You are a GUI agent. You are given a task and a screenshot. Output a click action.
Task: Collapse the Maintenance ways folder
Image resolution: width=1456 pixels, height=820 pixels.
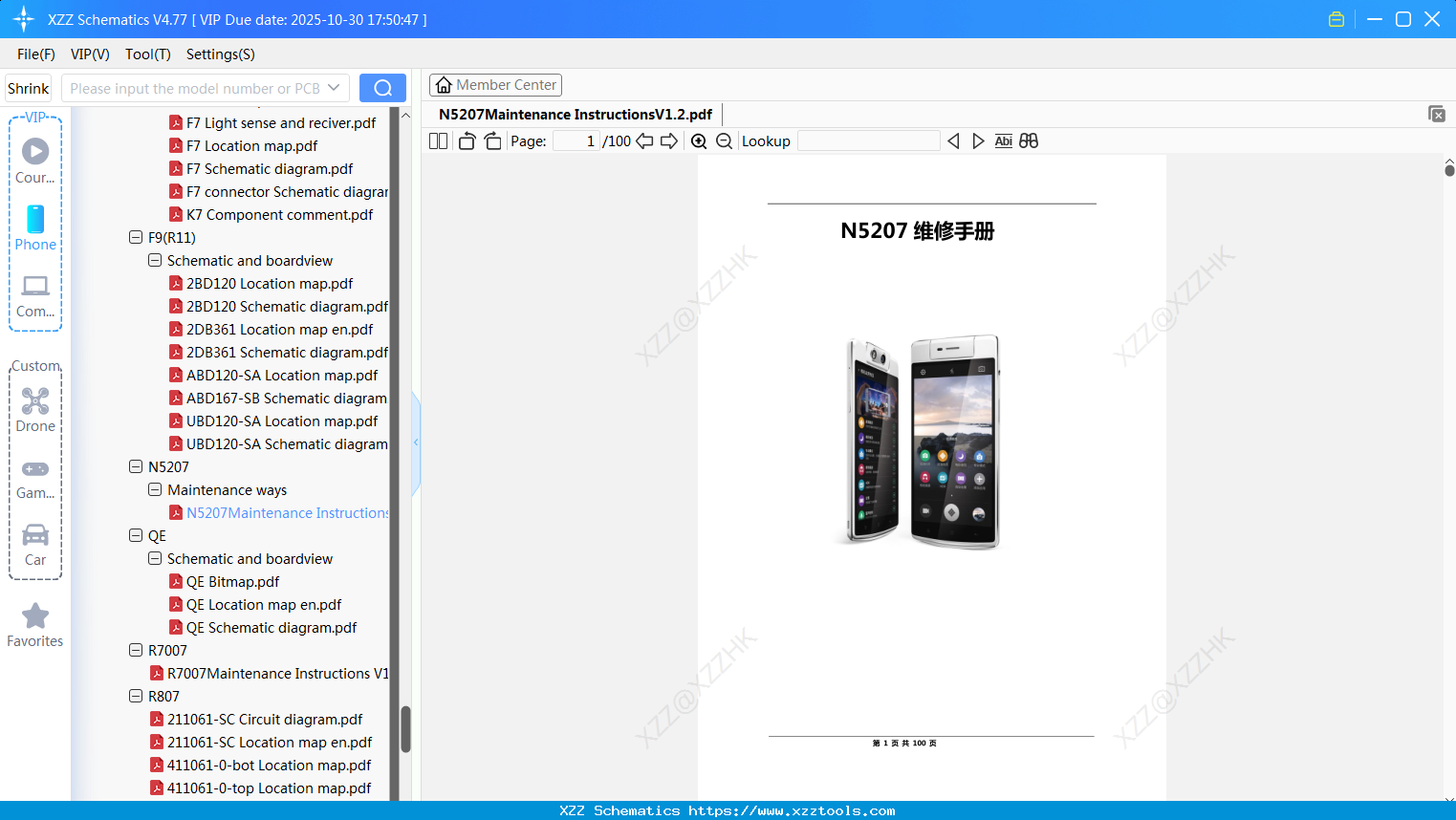(155, 489)
